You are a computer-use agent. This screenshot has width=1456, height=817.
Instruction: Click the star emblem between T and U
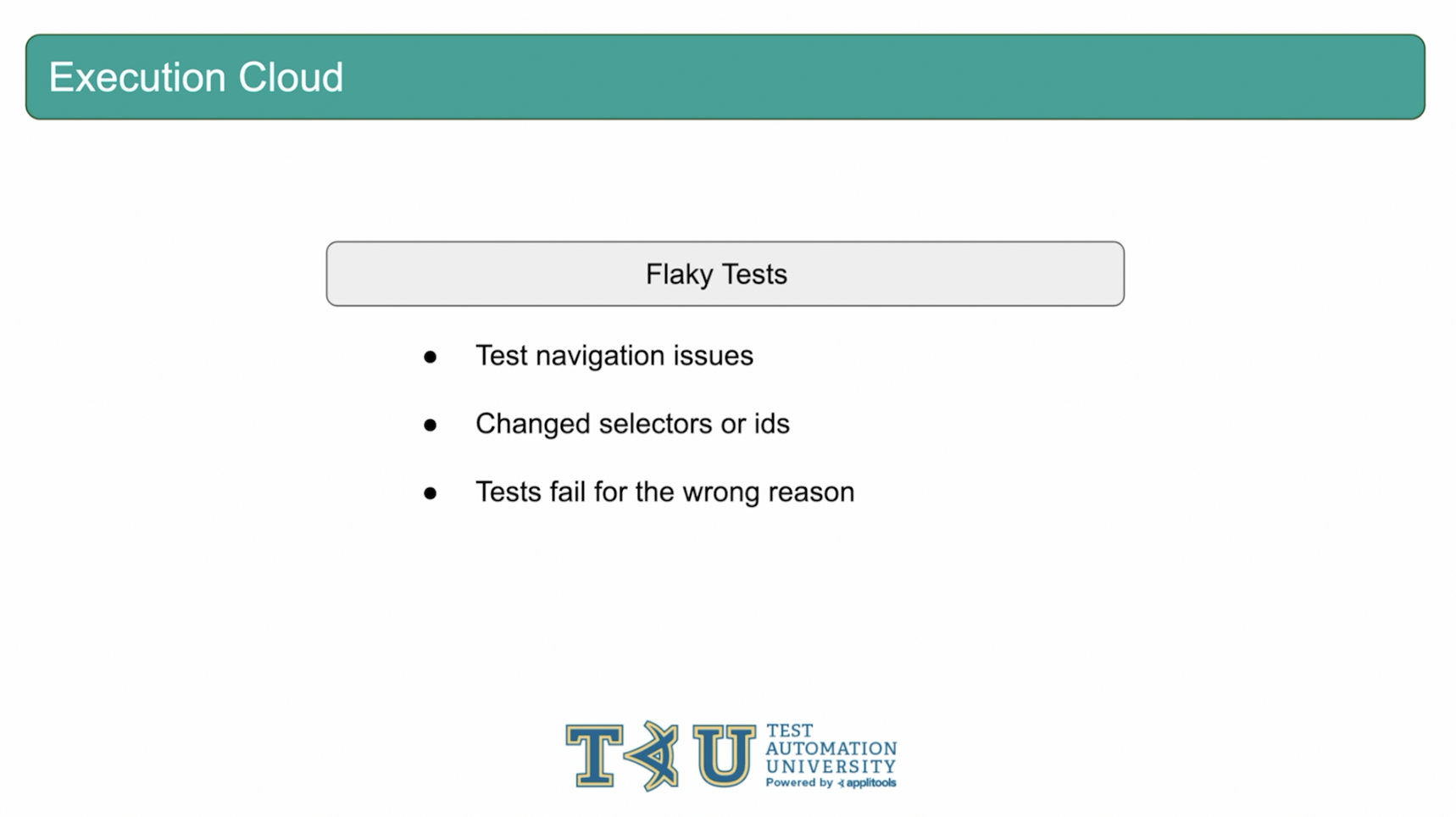click(x=653, y=755)
